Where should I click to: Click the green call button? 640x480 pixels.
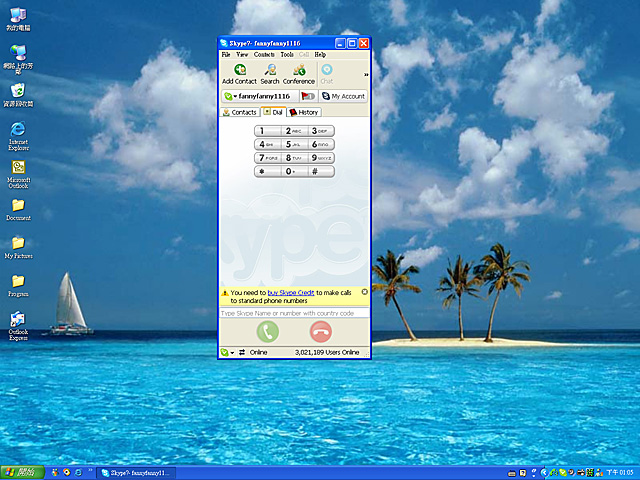pyautogui.click(x=268, y=332)
